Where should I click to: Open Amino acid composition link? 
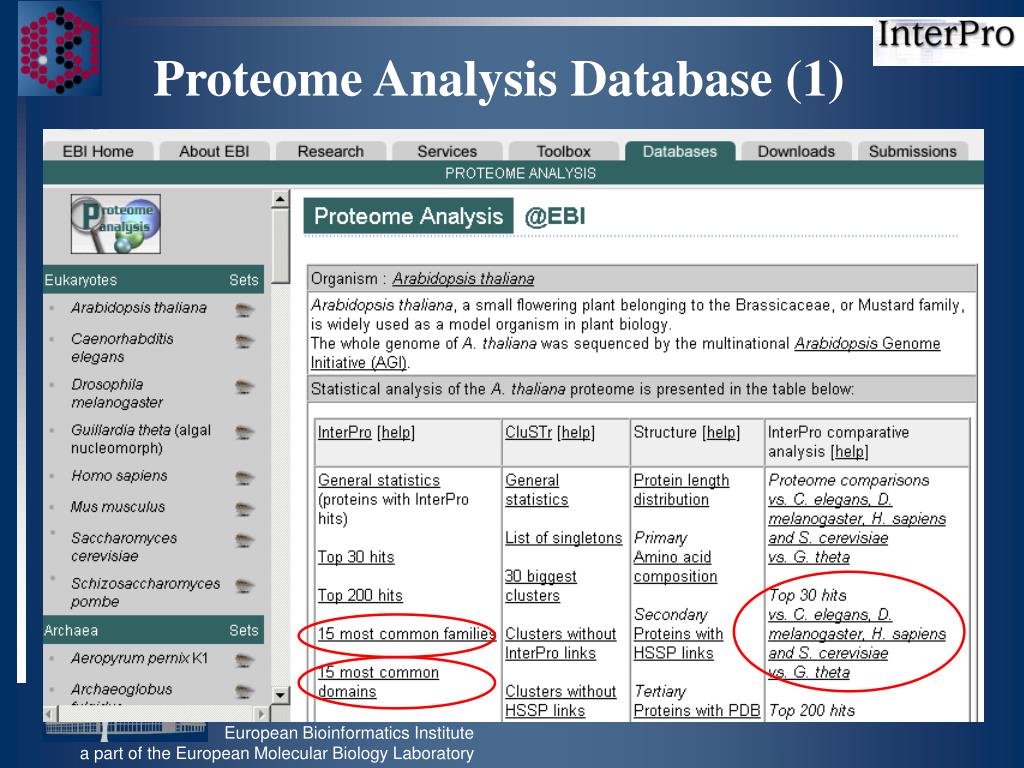coord(675,567)
